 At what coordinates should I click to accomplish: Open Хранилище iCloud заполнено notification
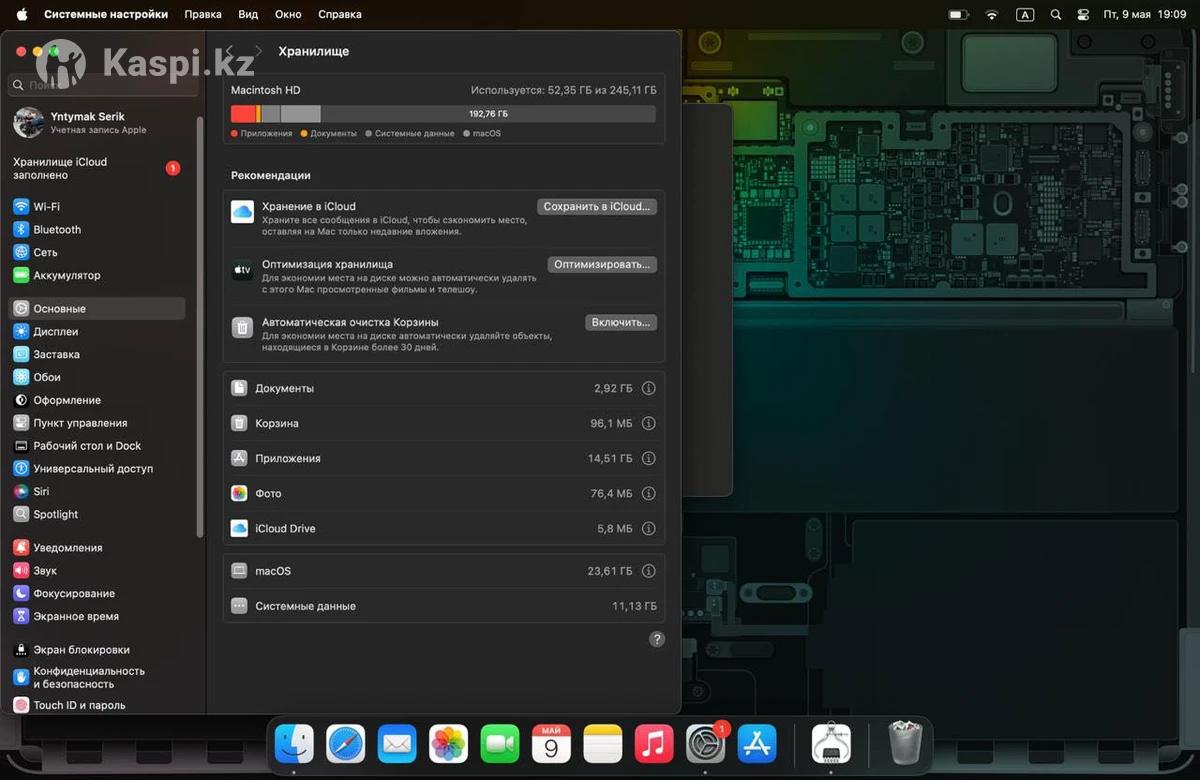click(97, 168)
